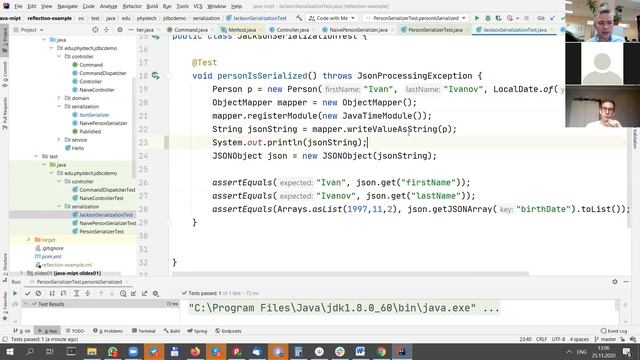The width and height of the screenshot is (640, 360).
Task: Switch to the NaivePersonSerializer.java editor tab
Action: tap(358, 30)
